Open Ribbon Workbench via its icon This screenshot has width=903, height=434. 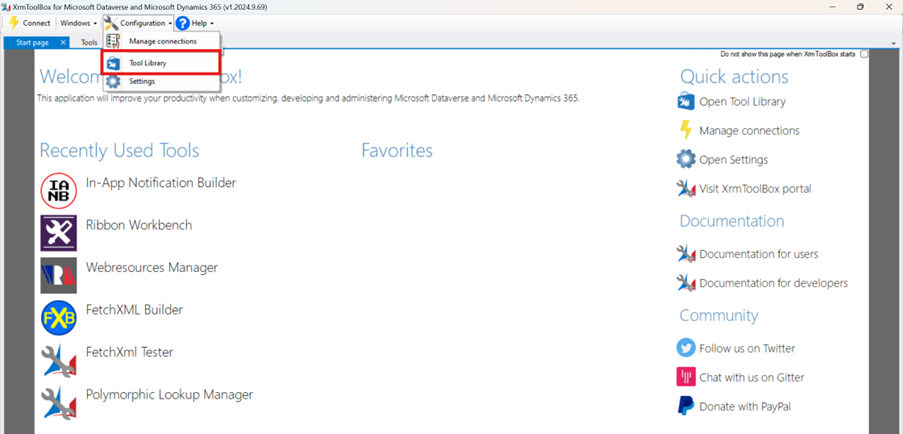(59, 233)
